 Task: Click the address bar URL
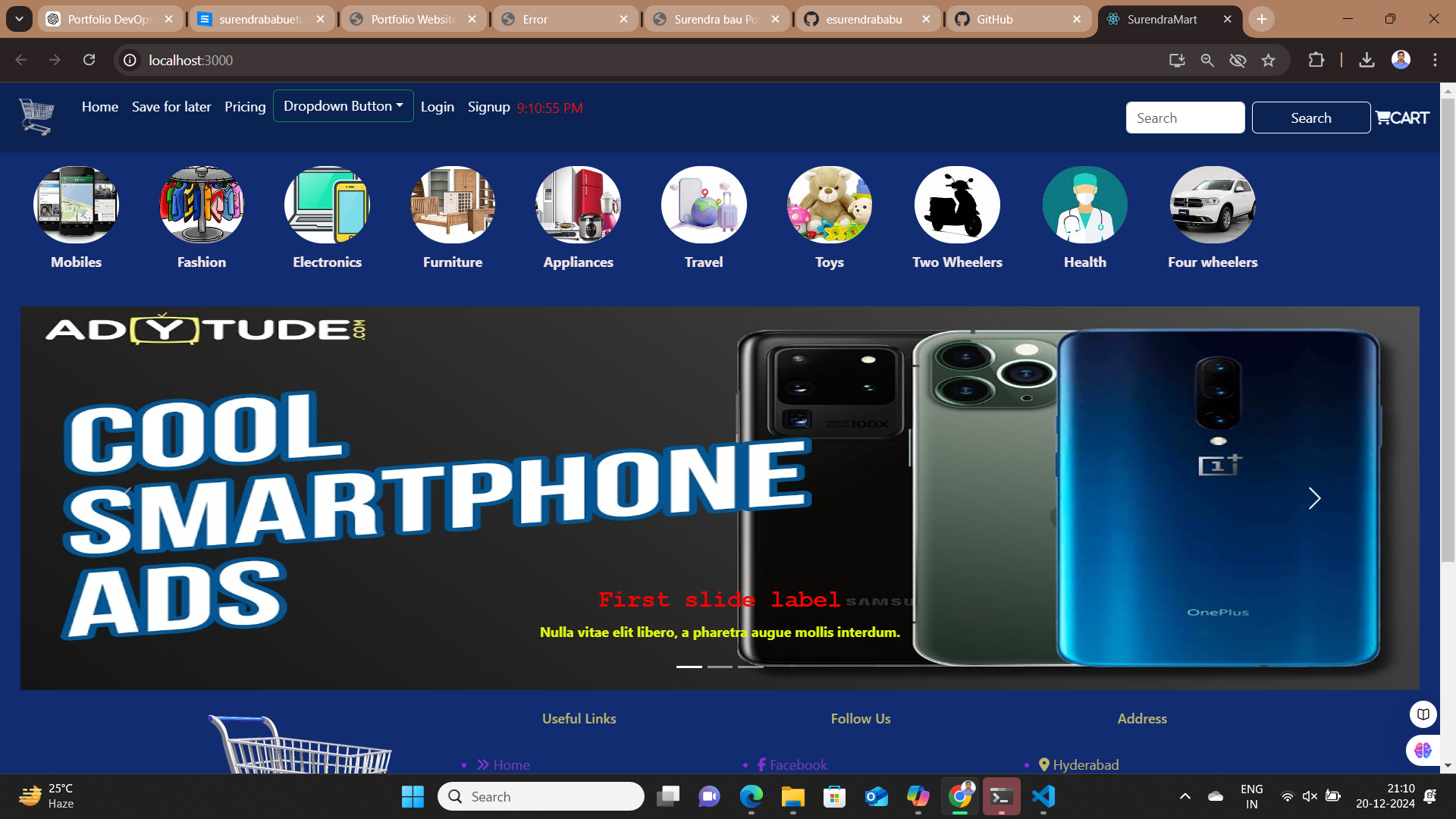pos(190,60)
